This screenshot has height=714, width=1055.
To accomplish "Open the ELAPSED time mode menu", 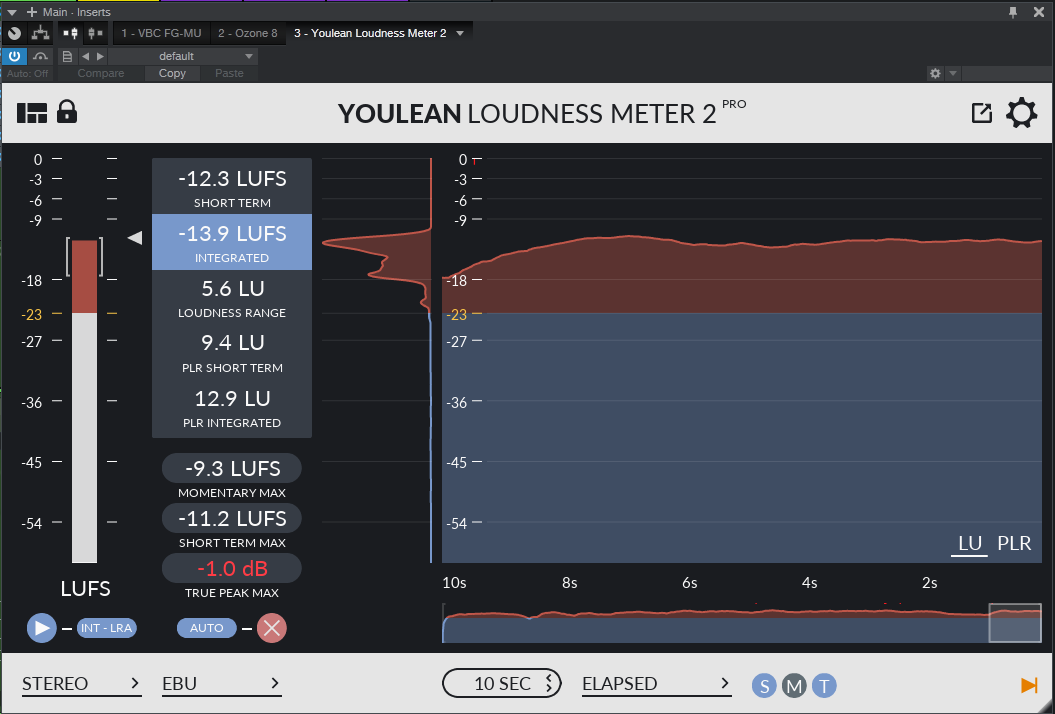I will (657, 684).
